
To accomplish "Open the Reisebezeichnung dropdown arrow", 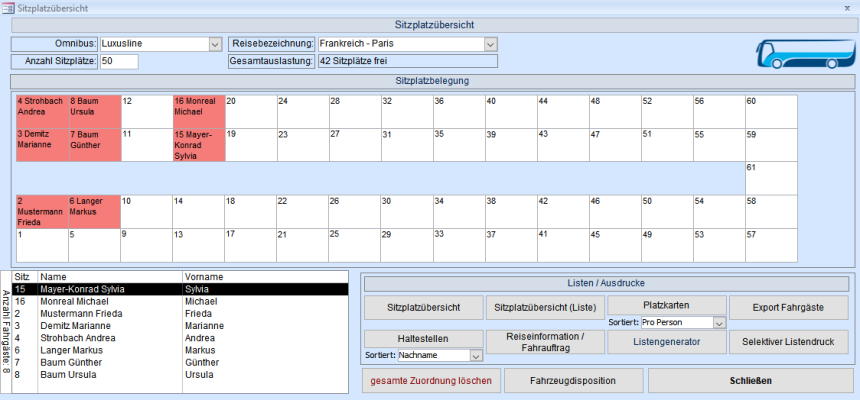I will 491,44.
